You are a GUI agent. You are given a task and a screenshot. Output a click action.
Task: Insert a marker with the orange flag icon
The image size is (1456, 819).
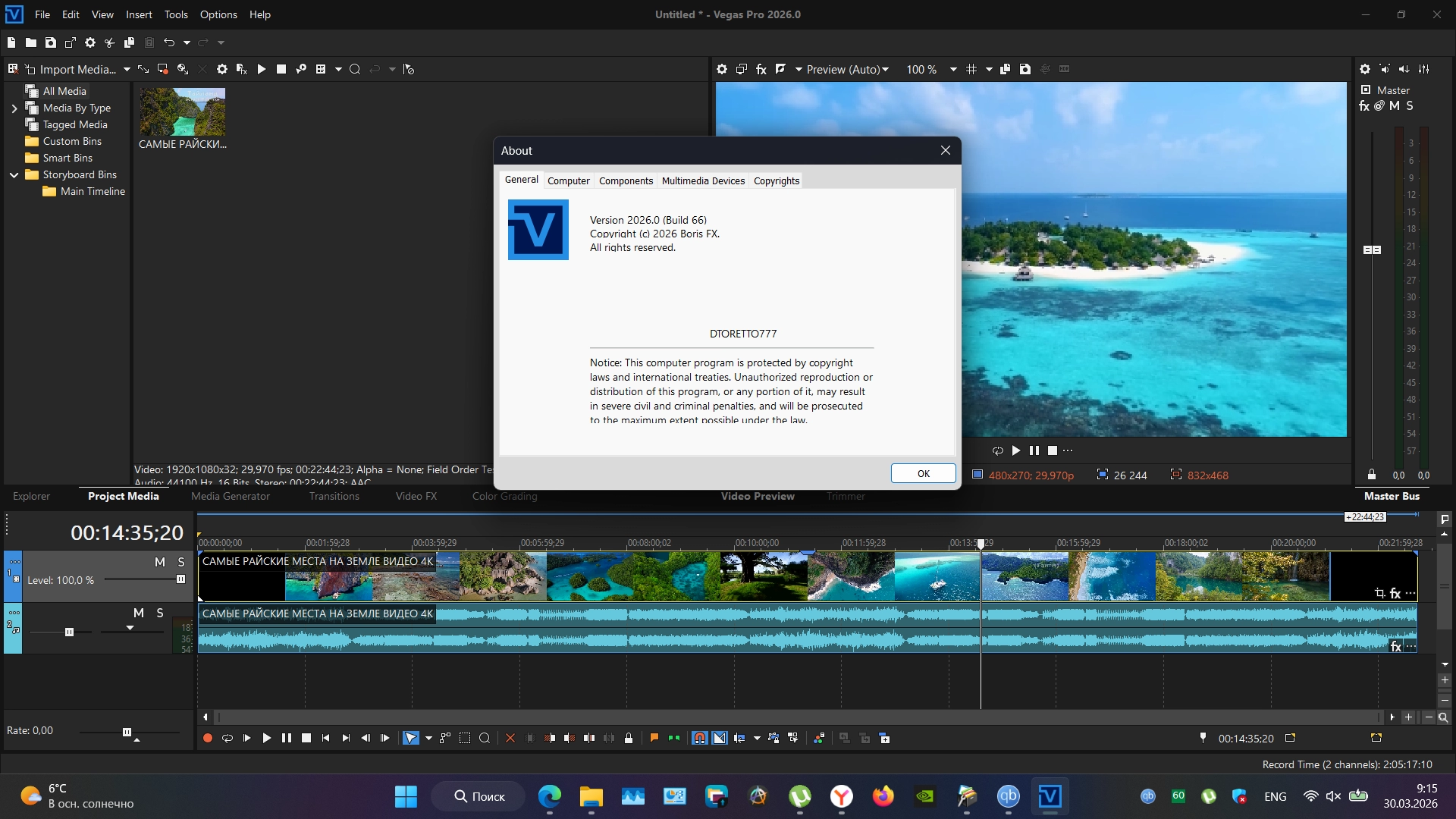654,738
